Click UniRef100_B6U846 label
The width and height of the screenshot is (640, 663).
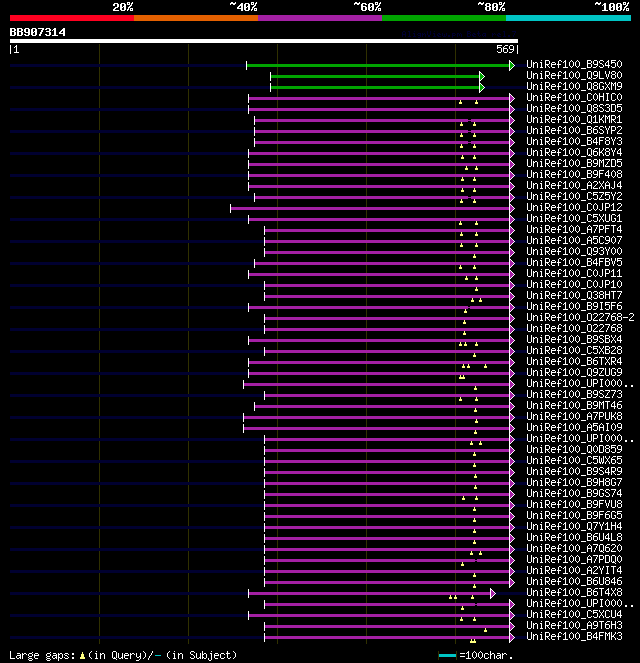(574, 581)
